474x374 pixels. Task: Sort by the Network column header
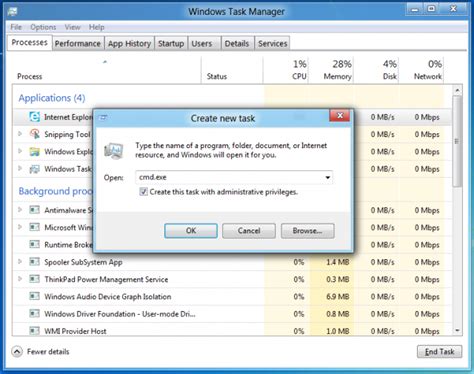pos(421,70)
